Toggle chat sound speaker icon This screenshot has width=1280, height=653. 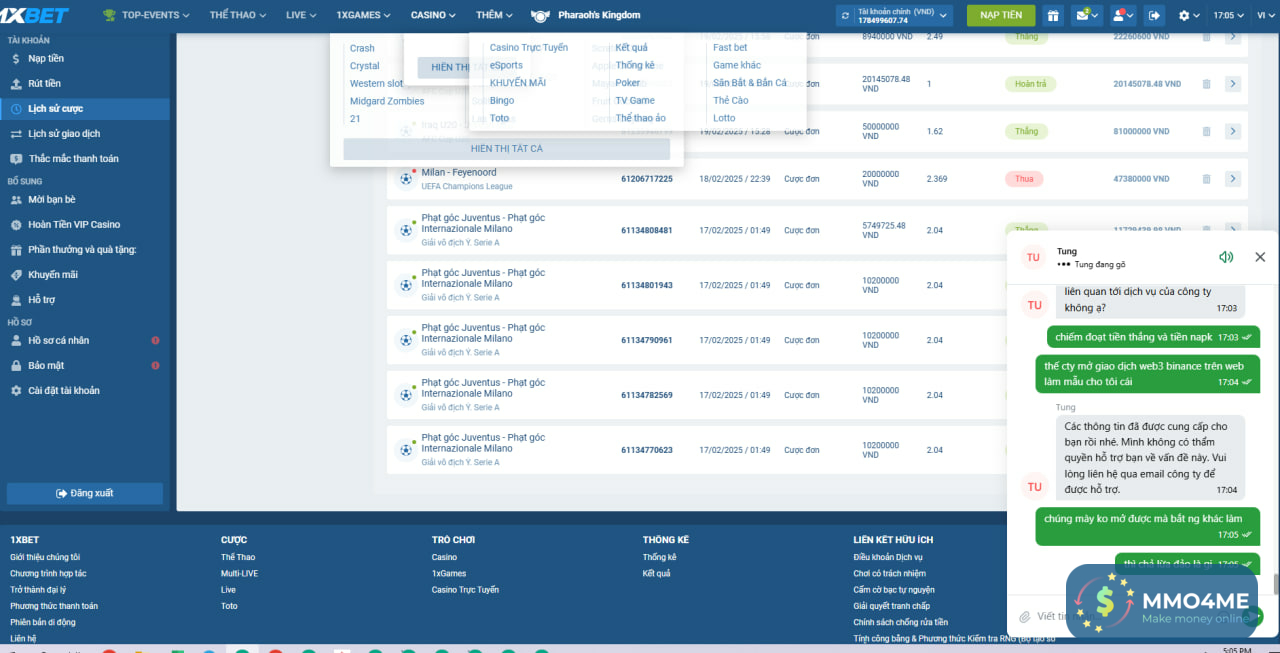point(1226,257)
